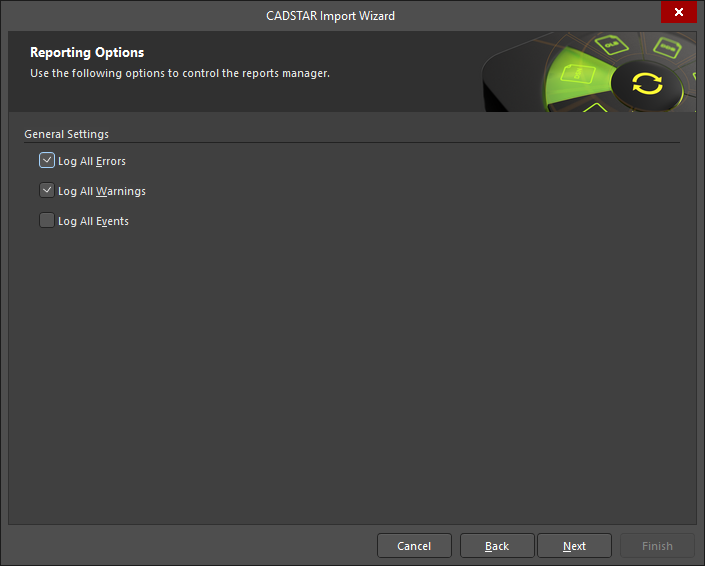Enable the Log All Events checkbox

click(47, 221)
